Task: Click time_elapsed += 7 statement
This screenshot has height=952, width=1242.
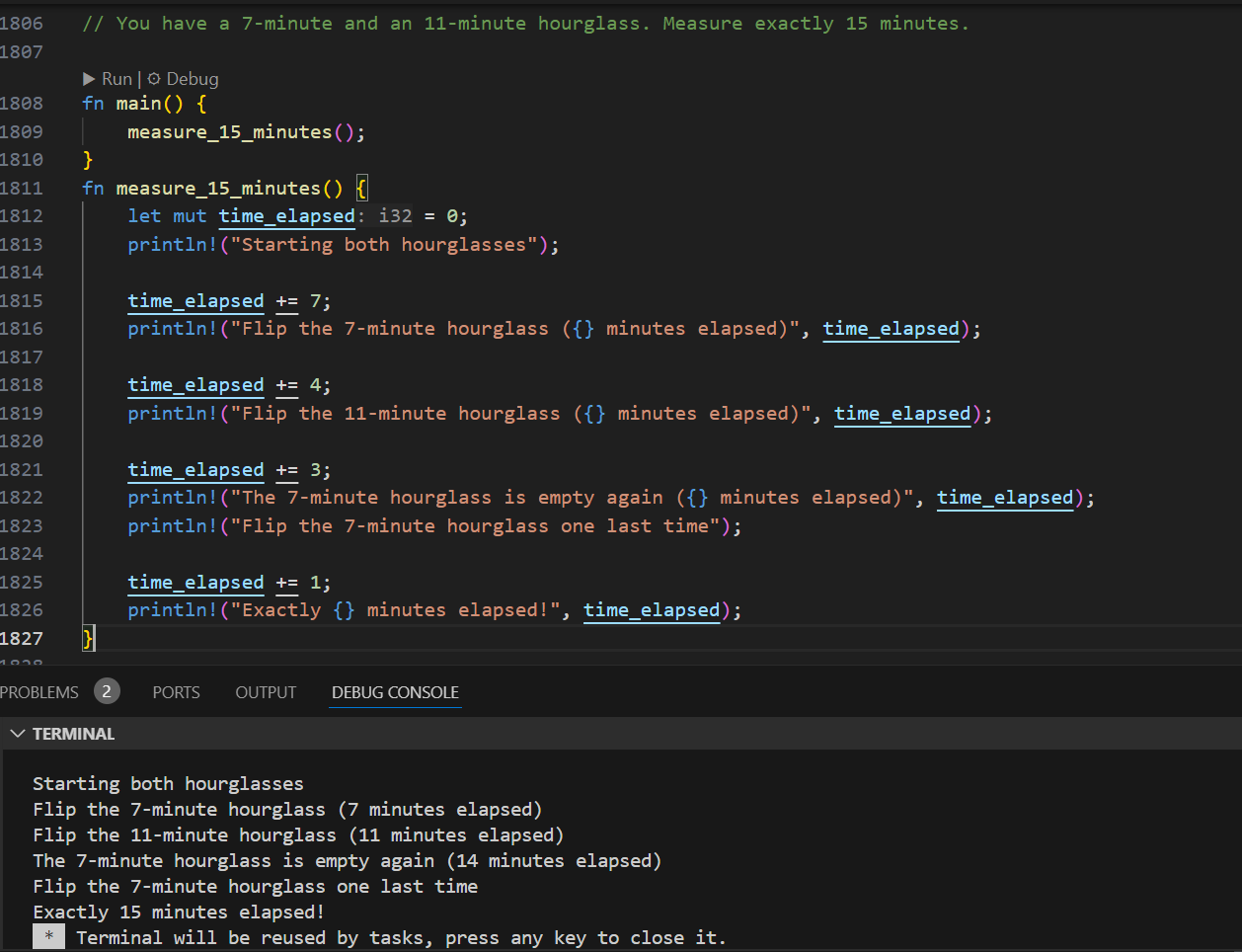Action: tap(229, 301)
